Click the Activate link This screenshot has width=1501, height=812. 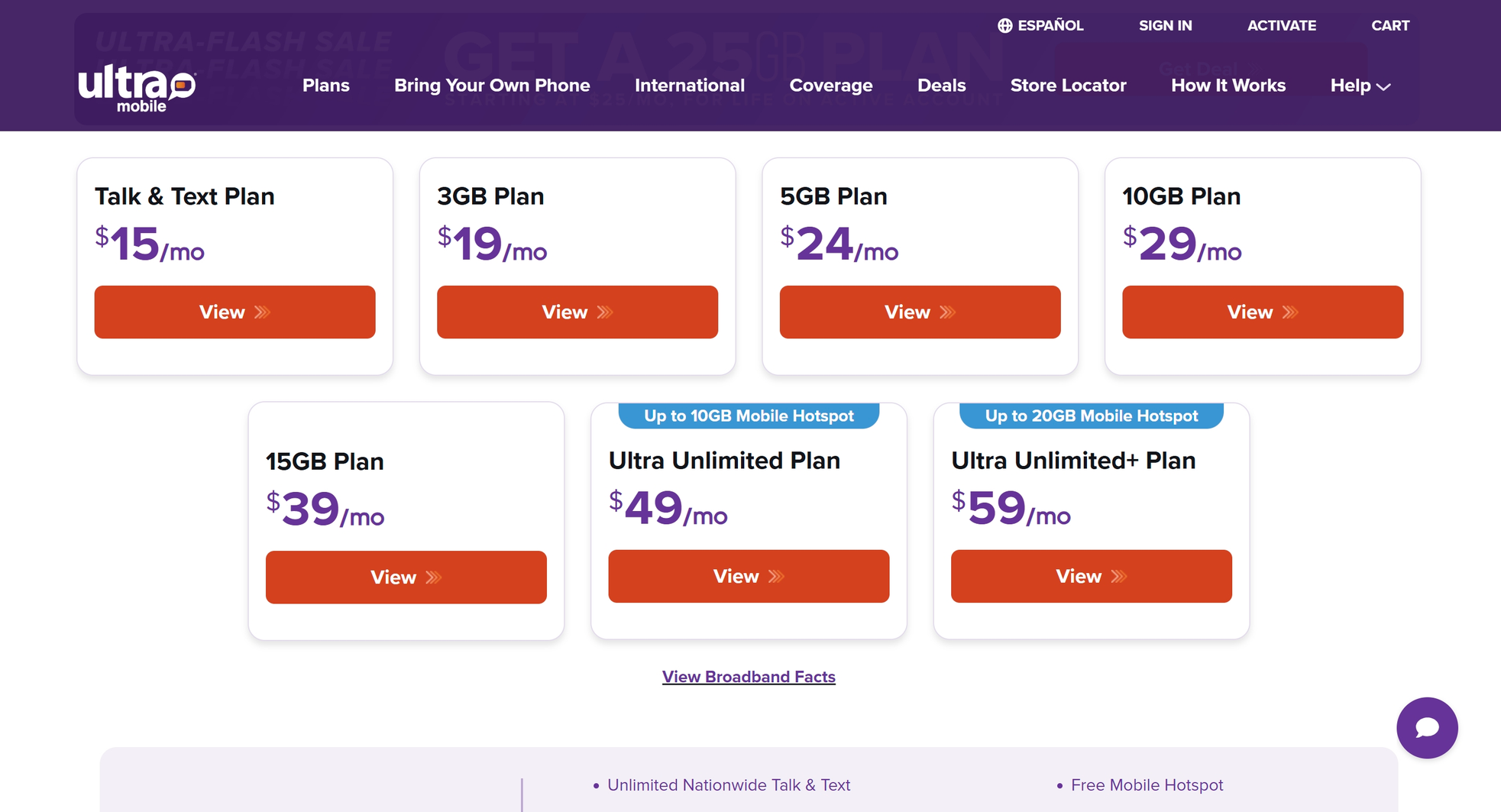pos(1282,25)
